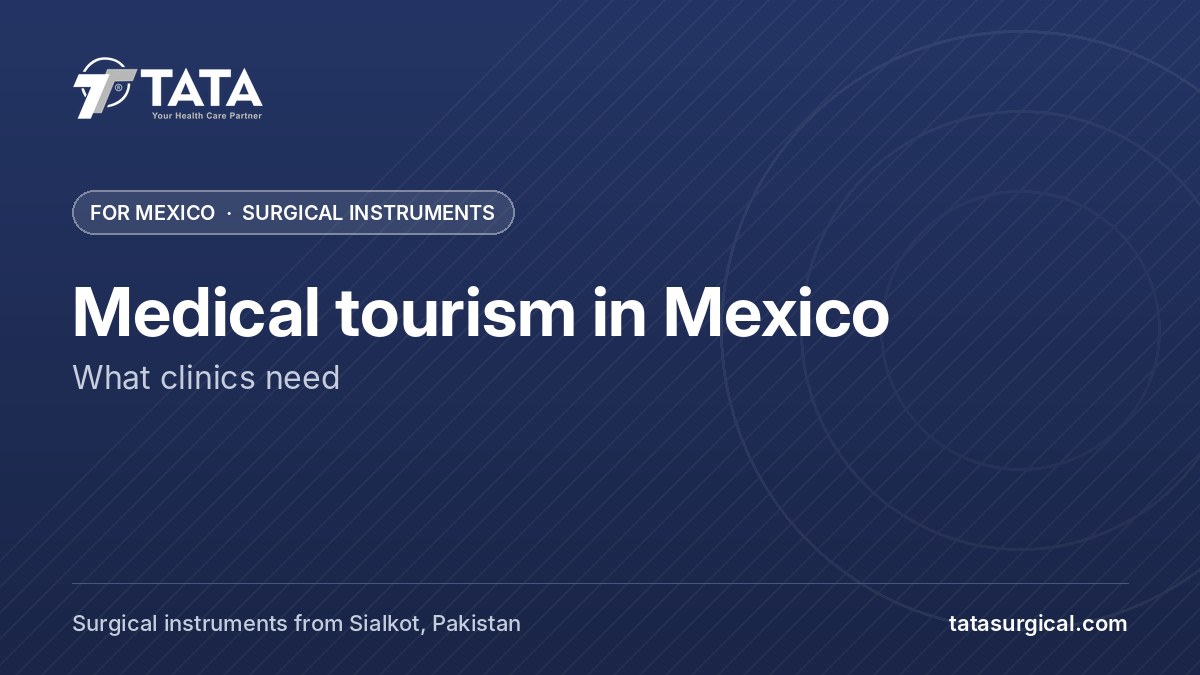Click "Surgical instruments from Sialkot, Pakistan" footer text
Screen dimensions: 1200x675
point(296,624)
